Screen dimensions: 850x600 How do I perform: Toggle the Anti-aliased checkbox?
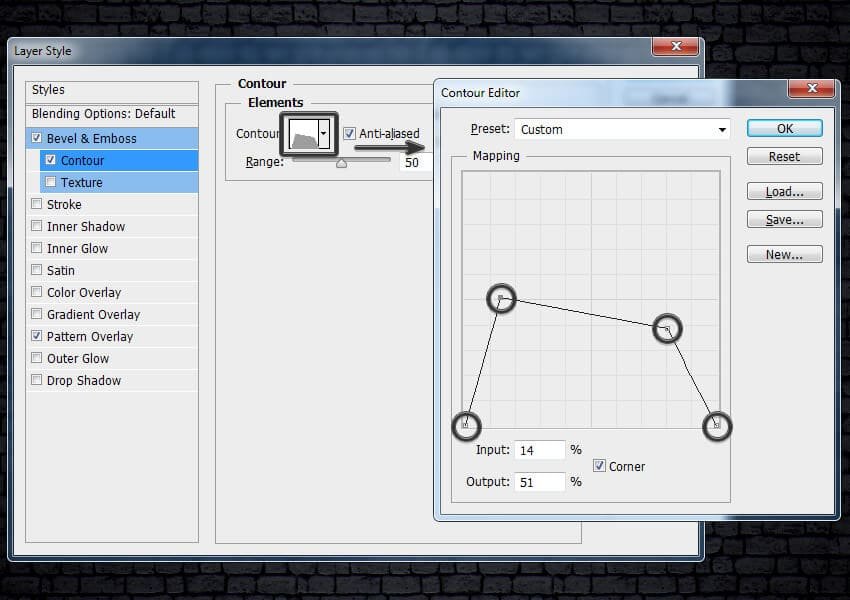(x=350, y=134)
